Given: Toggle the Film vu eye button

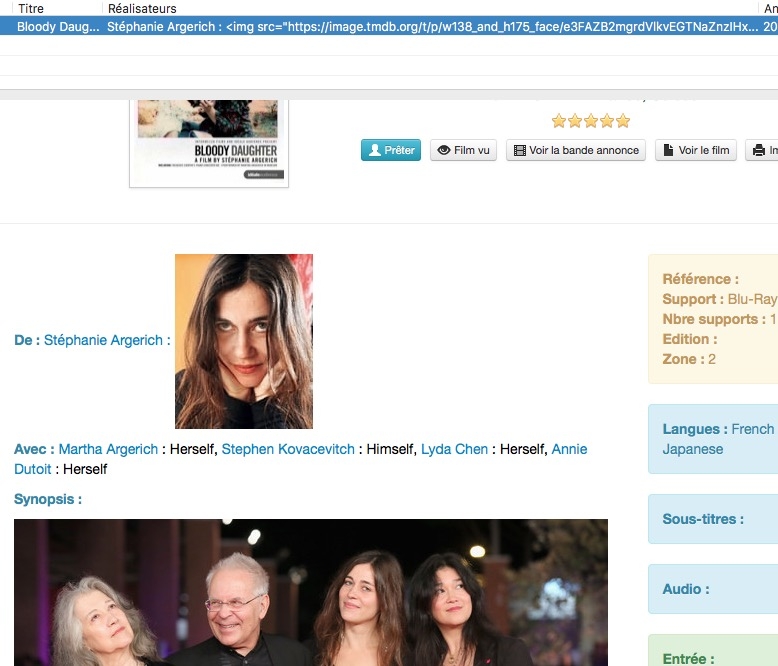Looking at the screenshot, I should [464, 150].
